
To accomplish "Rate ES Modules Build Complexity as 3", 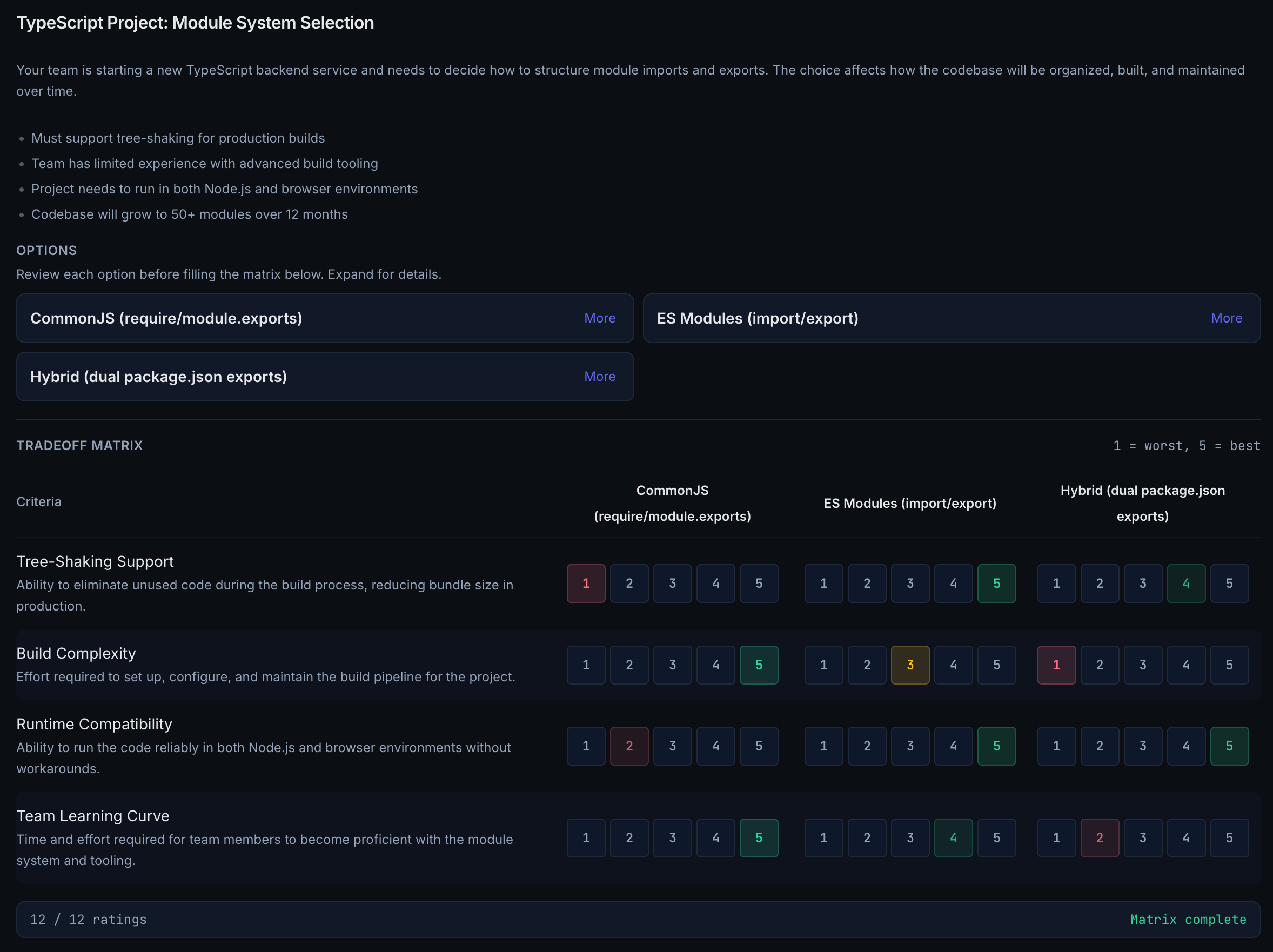I will click(910, 665).
